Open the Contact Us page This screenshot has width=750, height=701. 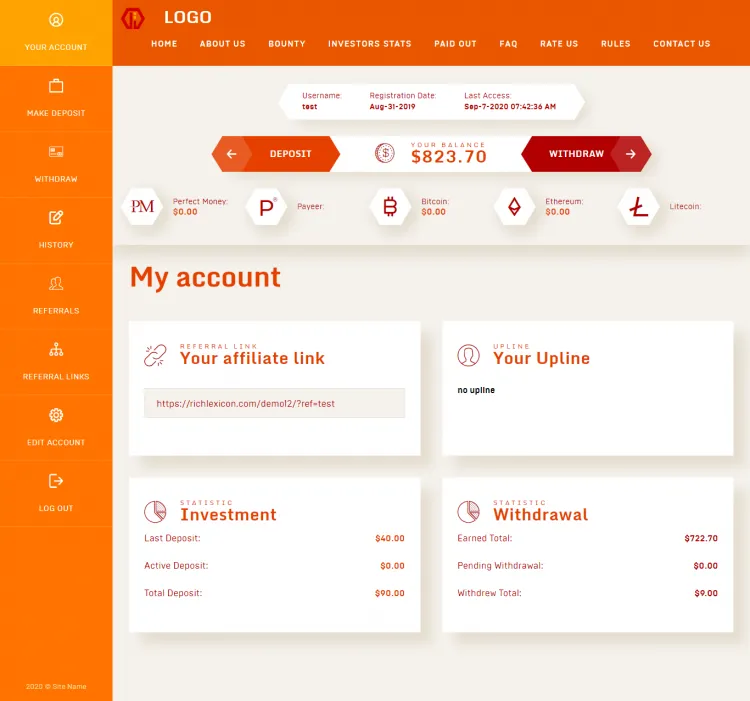(682, 44)
